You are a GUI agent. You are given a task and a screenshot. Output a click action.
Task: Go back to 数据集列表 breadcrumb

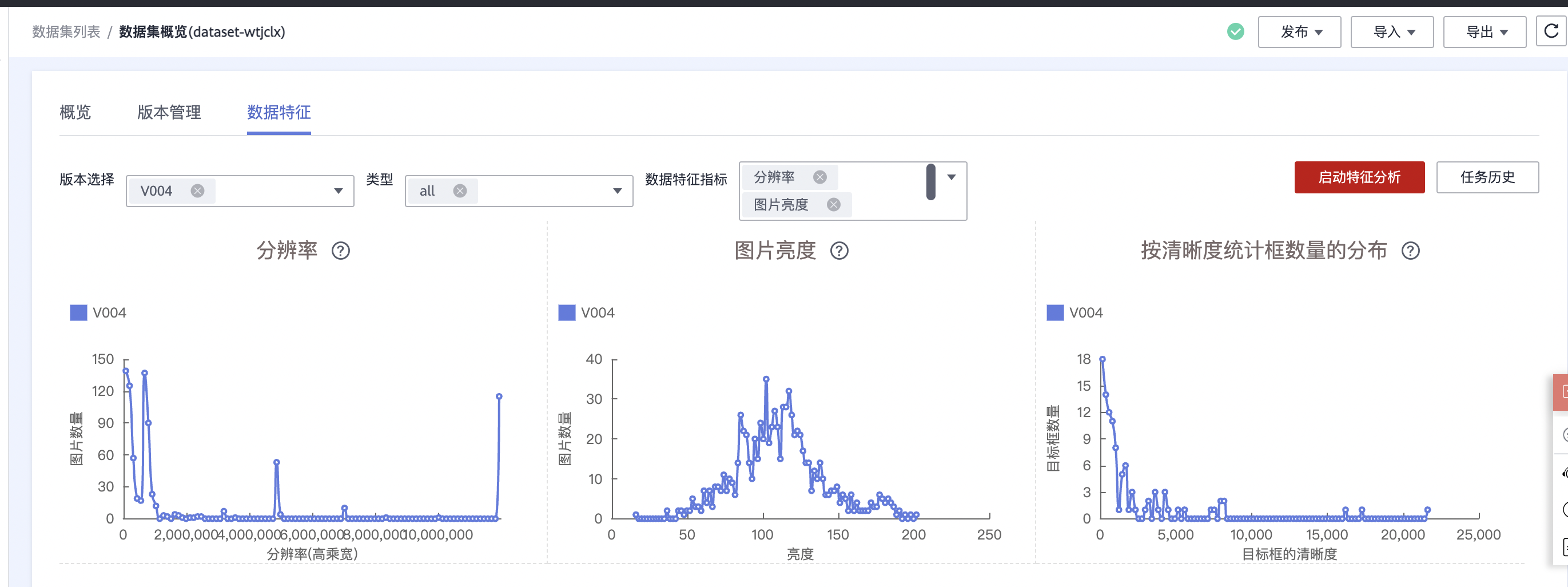pyautogui.click(x=66, y=31)
